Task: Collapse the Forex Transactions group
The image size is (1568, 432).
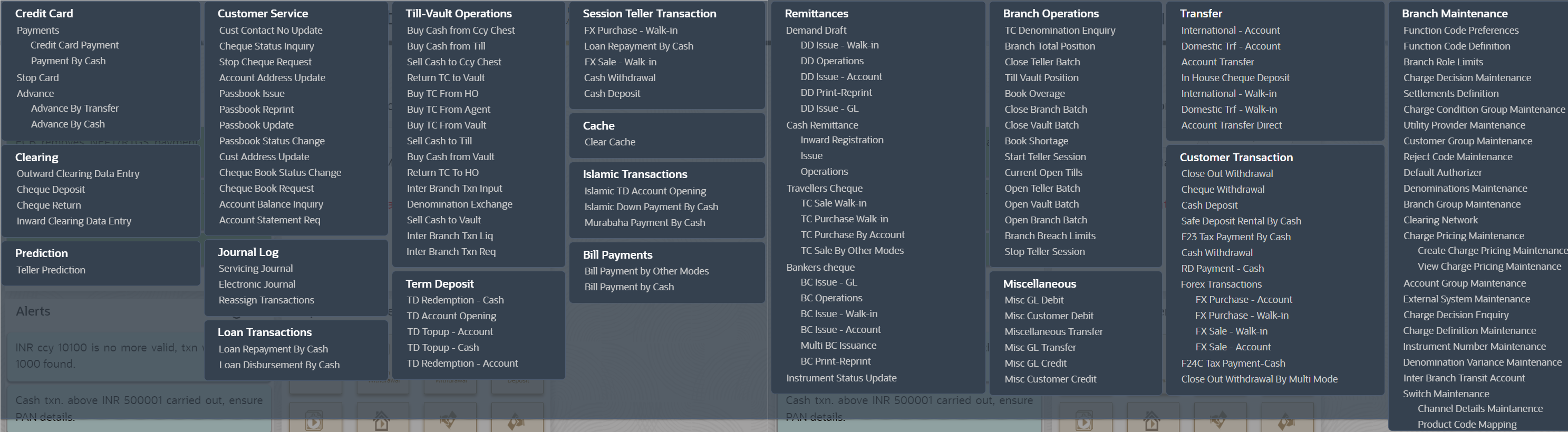Action: pyautogui.click(x=1221, y=284)
